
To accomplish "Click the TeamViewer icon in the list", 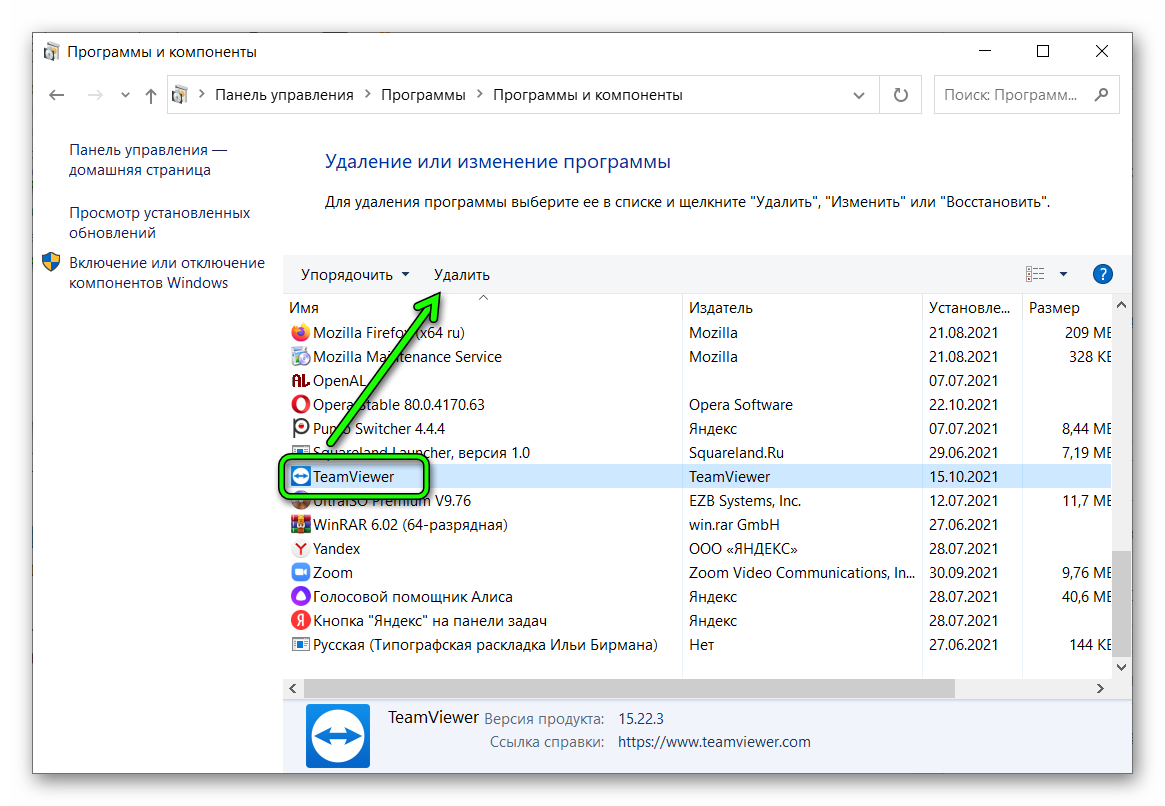I will click(300, 476).
